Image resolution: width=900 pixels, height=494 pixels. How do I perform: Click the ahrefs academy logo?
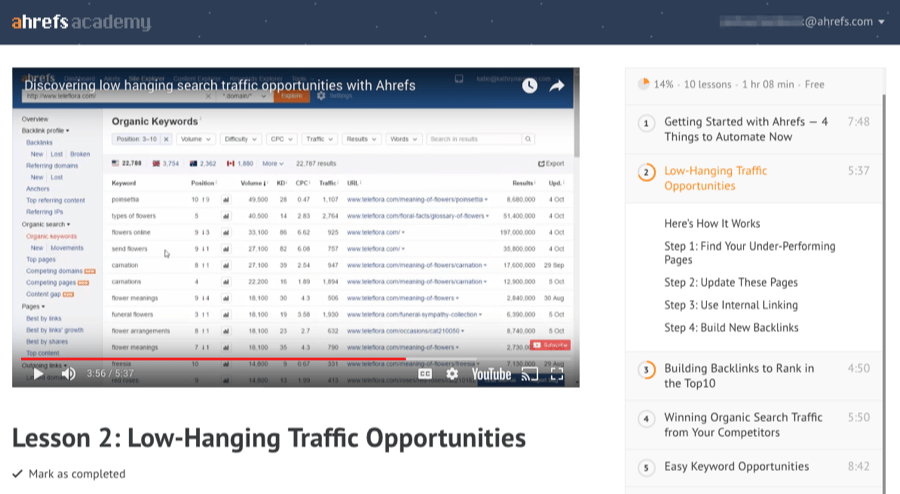pos(81,22)
